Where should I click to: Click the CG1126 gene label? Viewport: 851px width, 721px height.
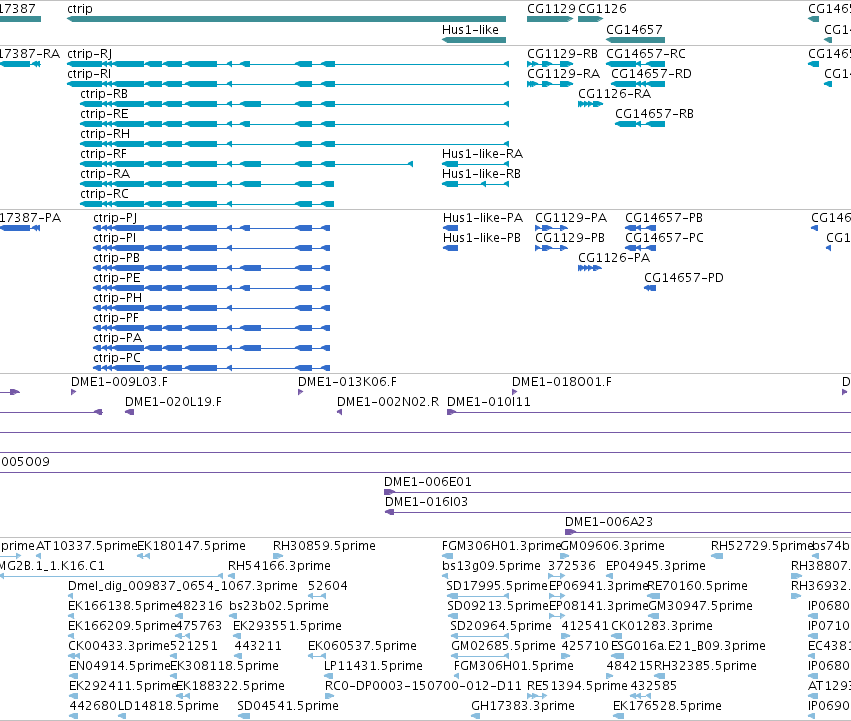coord(602,9)
